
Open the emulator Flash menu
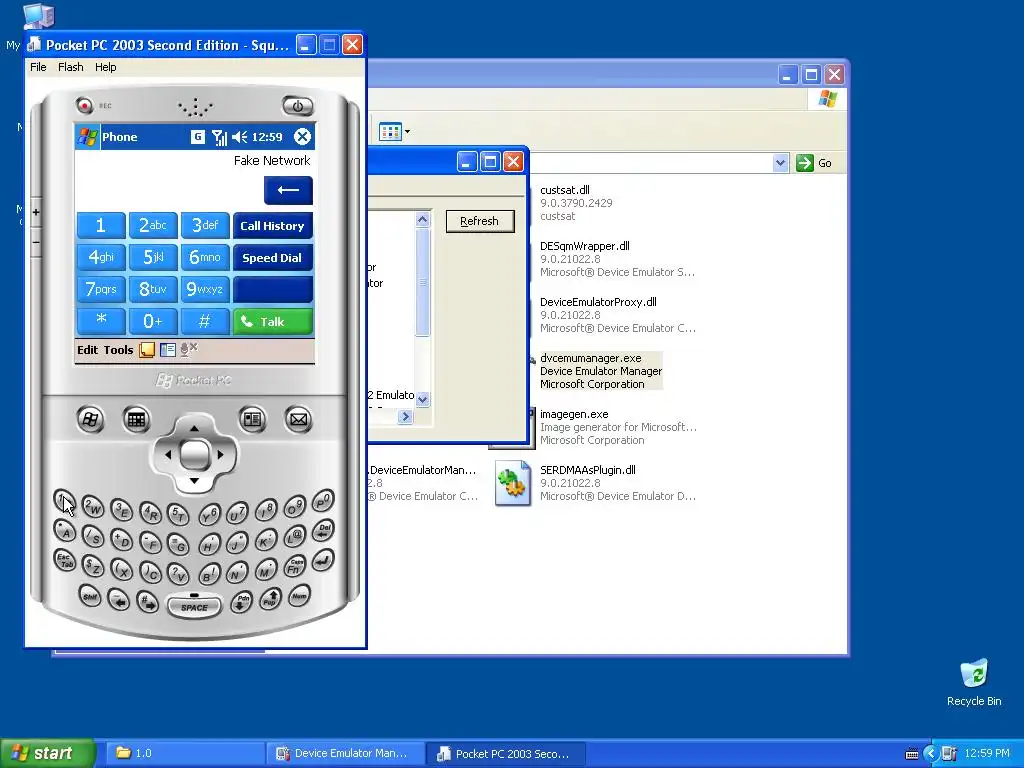71,67
